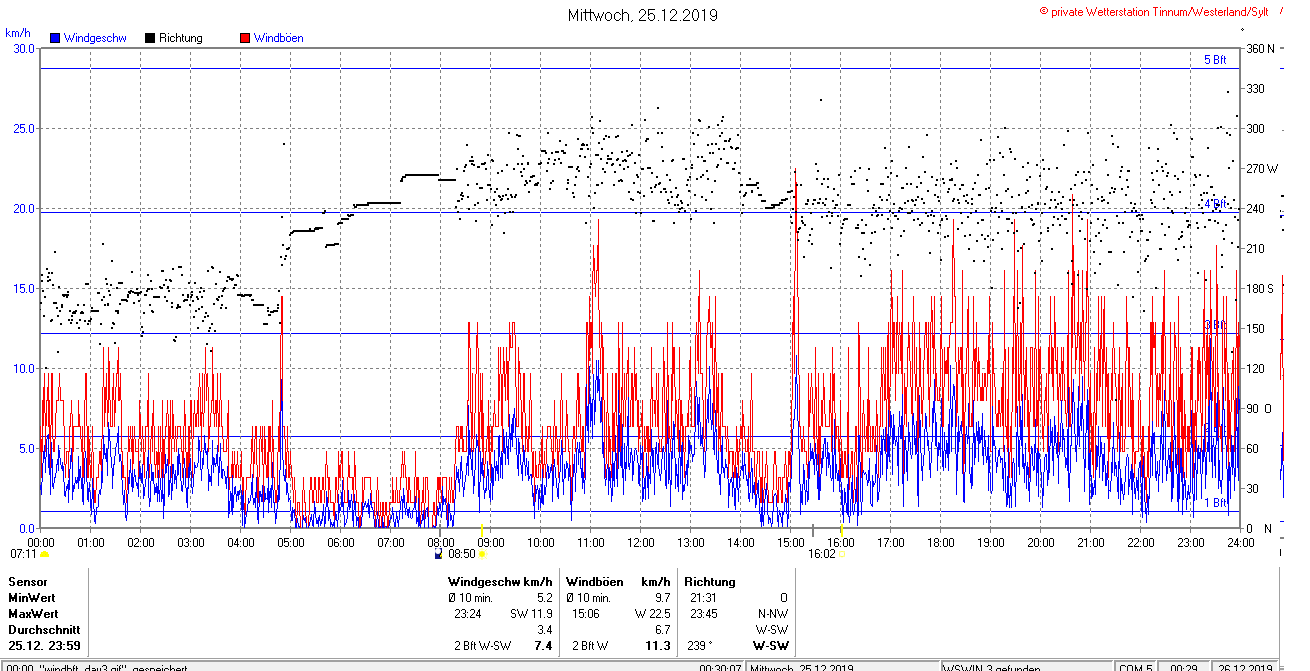Click the 25.0 value on left axis
1310x671 pixels.
click(x=23, y=129)
